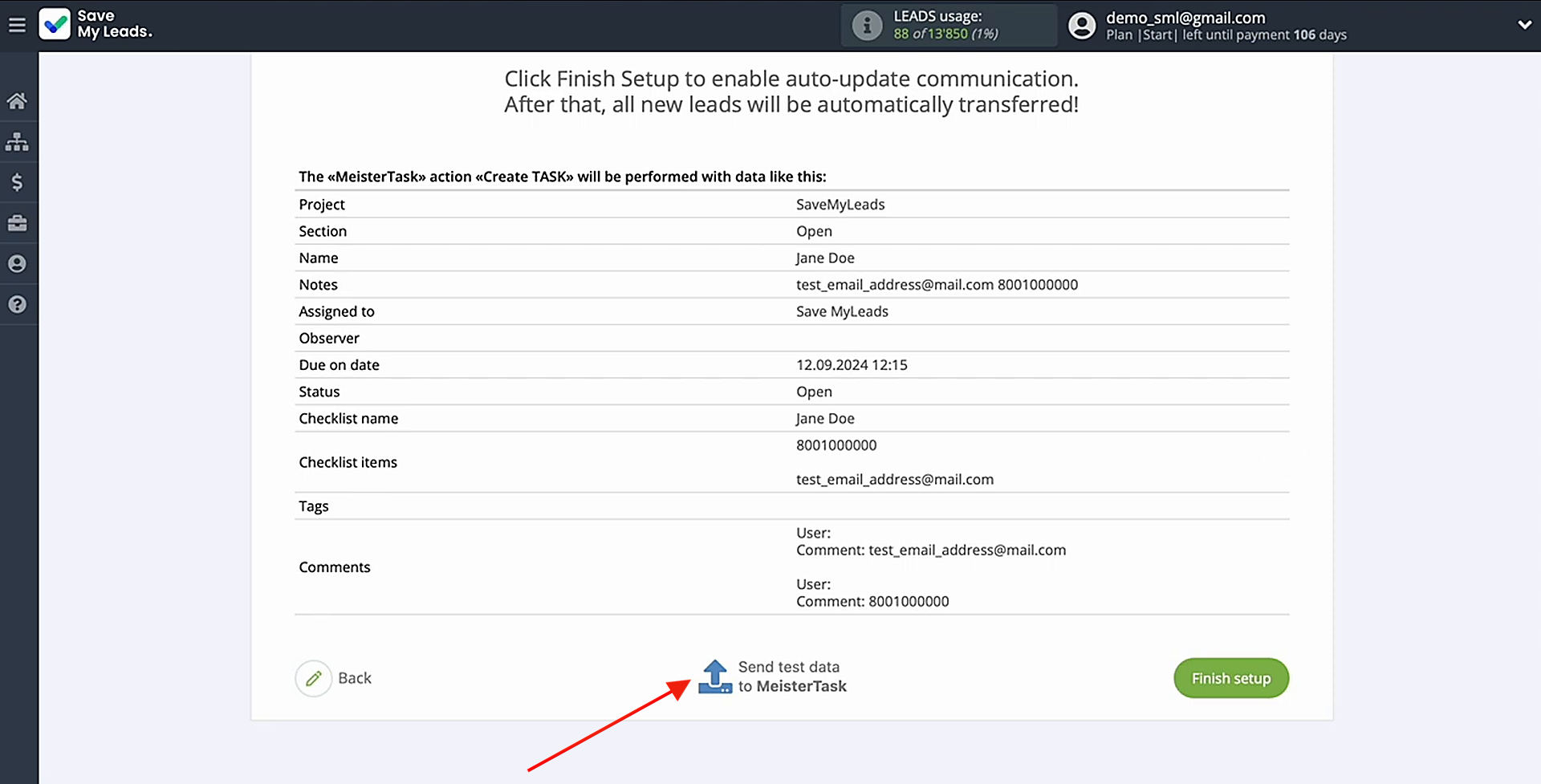Screen dimensions: 1541x784
Task: Select checklist item 8001000000
Action: [836, 445]
